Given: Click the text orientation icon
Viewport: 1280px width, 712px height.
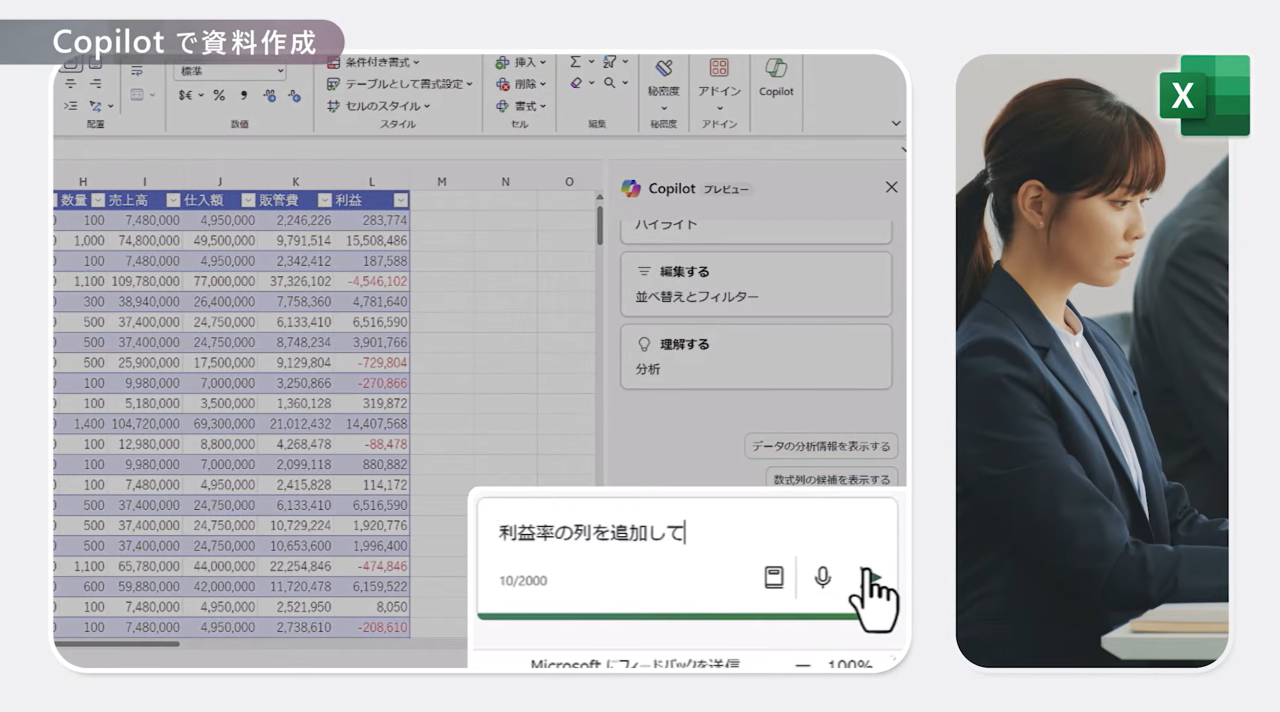Looking at the screenshot, I should tap(96, 106).
